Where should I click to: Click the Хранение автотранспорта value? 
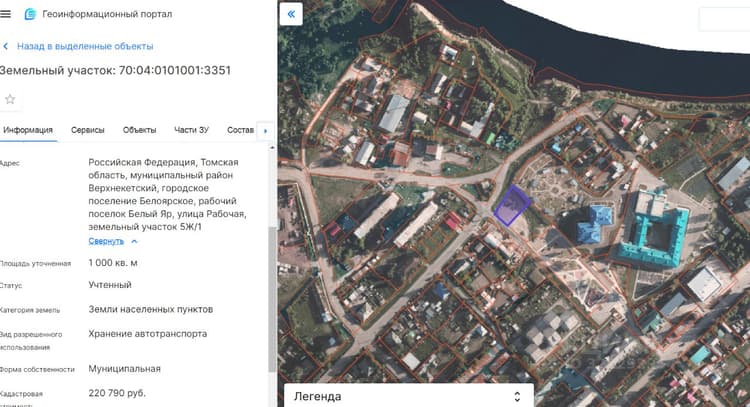point(148,334)
